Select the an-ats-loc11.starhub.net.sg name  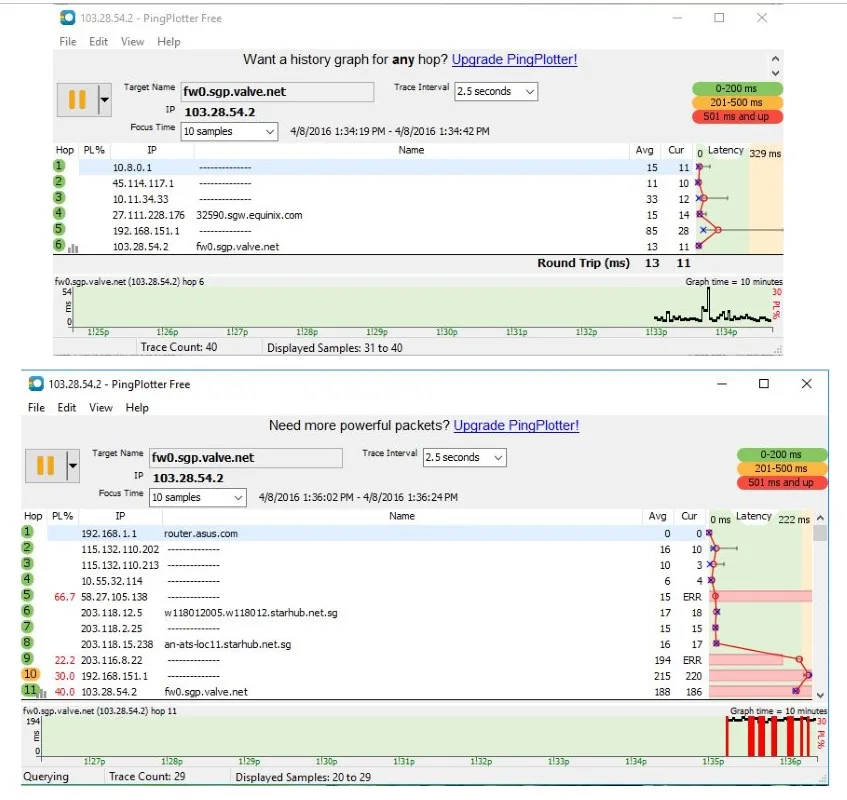click(227, 644)
